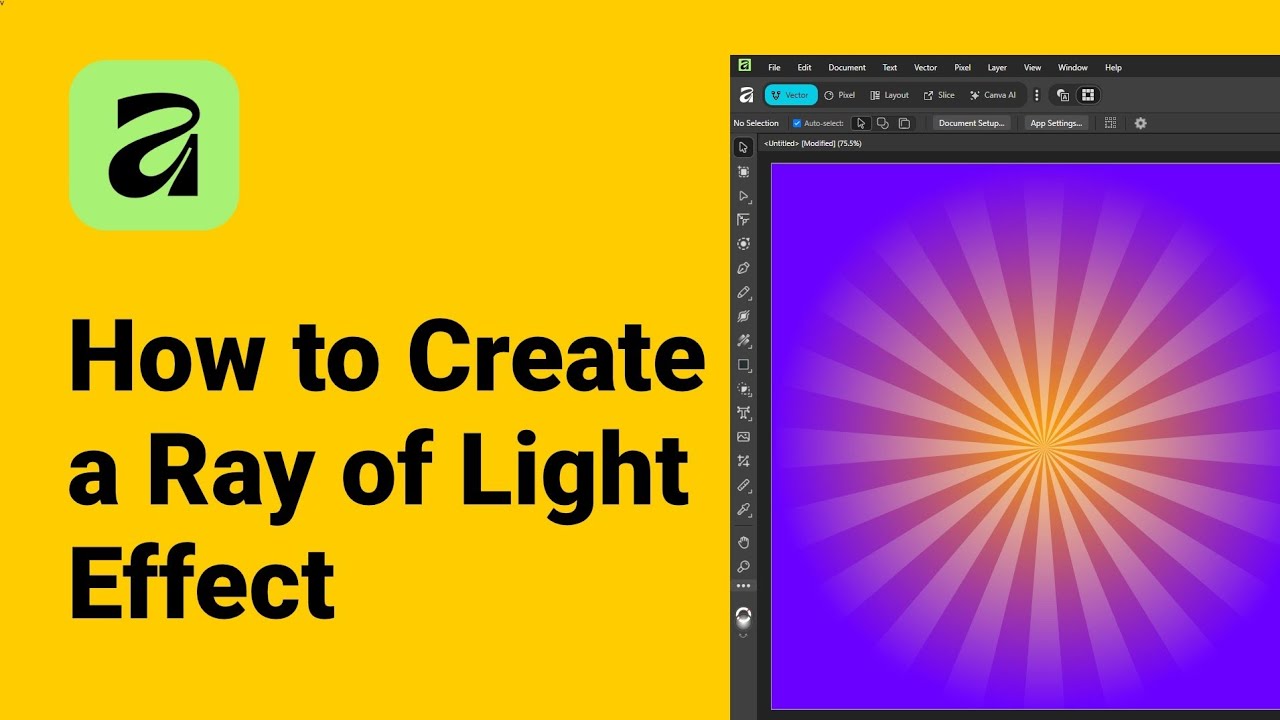Select the Color Picker eyedropper tool
The height and width of the screenshot is (720, 1280).
point(743,509)
